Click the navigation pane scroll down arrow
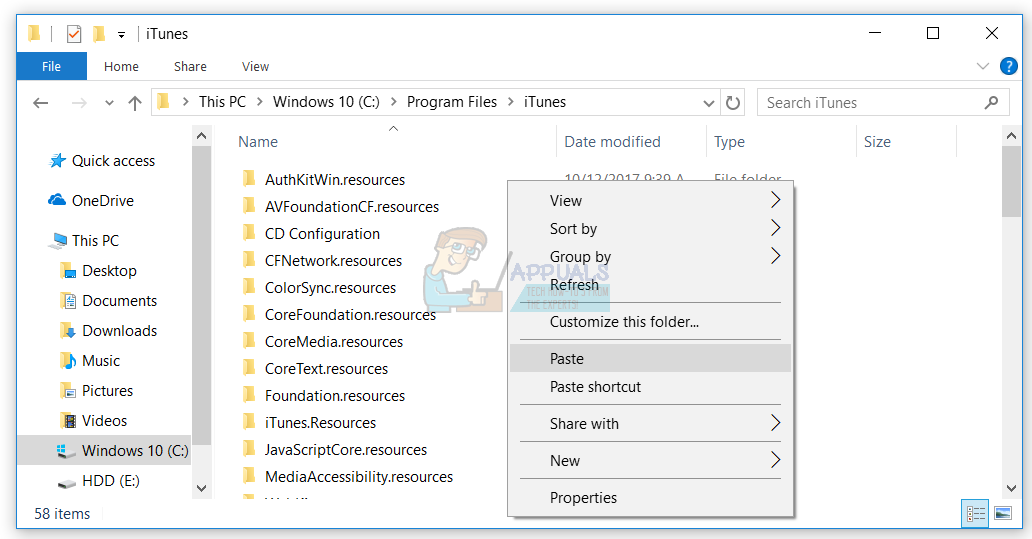Image resolution: width=1032 pixels, height=539 pixels. tap(201, 488)
